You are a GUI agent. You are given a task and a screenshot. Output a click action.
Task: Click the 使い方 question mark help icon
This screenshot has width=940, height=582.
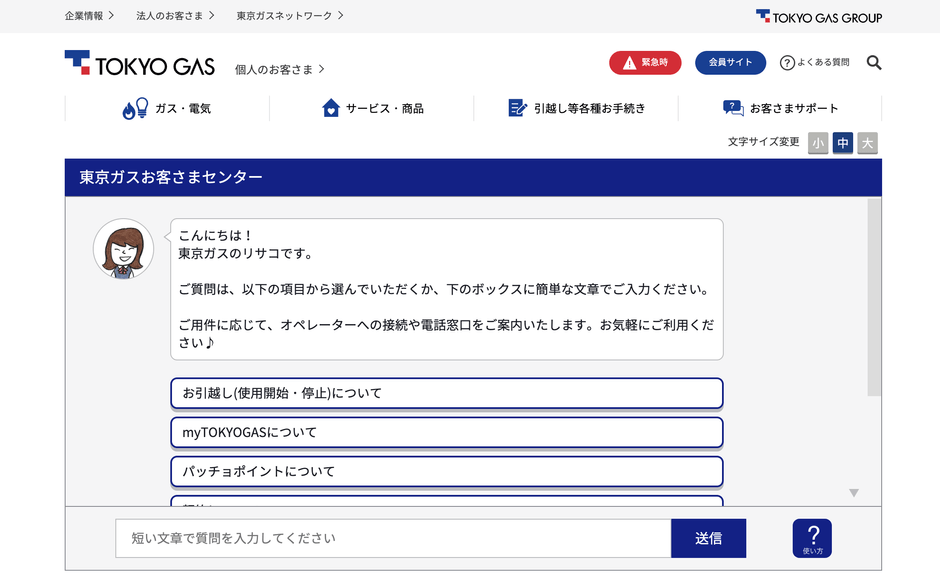(812, 538)
